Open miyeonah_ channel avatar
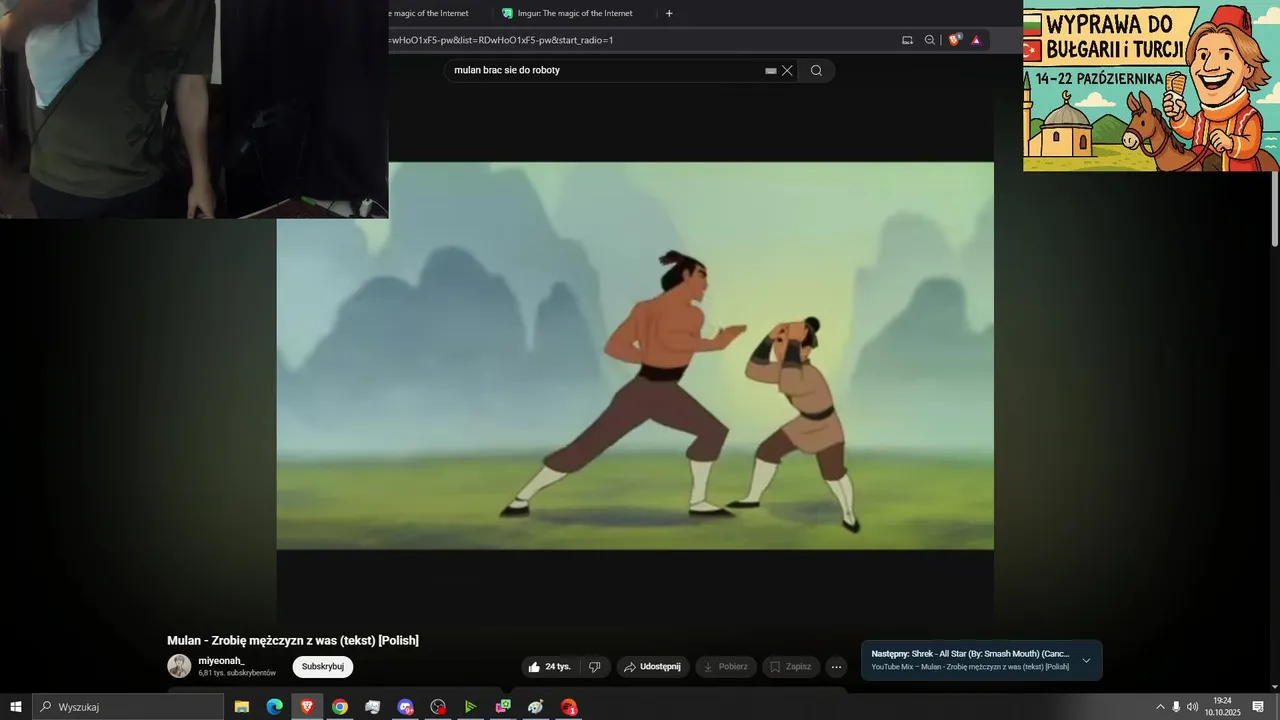 tap(179, 666)
